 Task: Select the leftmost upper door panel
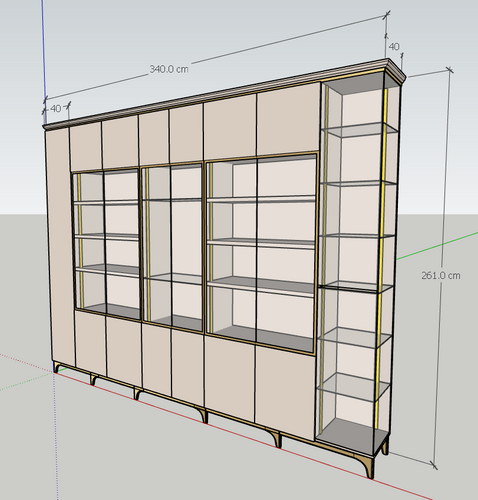(x=85, y=146)
